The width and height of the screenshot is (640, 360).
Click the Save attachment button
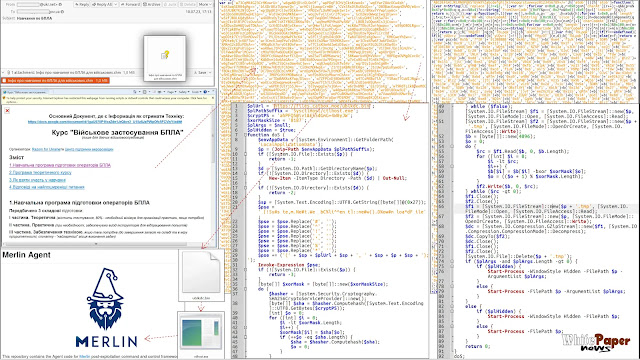pos(200,72)
